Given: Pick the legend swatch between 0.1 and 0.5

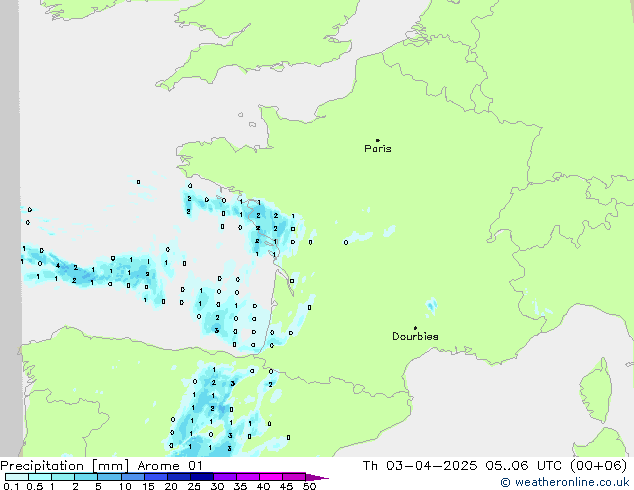Looking at the screenshot, I should click(17, 477).
